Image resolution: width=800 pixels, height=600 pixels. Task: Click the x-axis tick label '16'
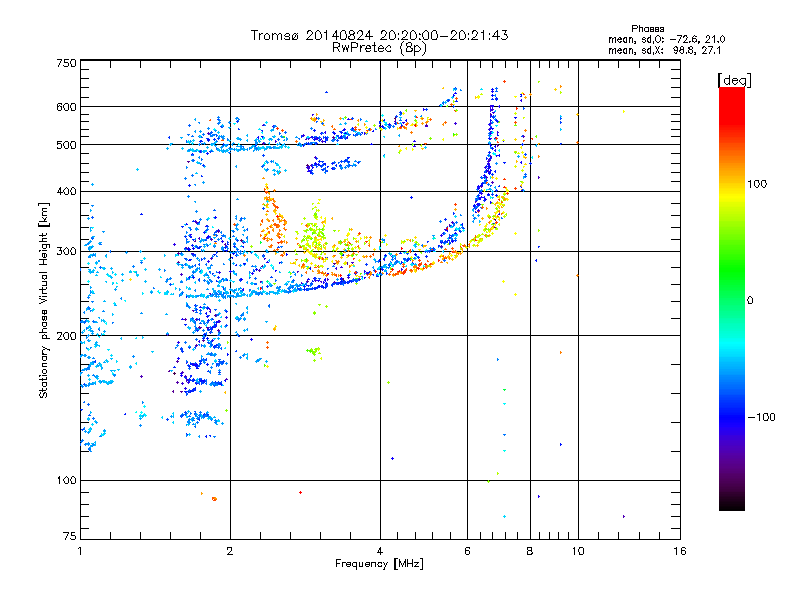tap(680, 551)
